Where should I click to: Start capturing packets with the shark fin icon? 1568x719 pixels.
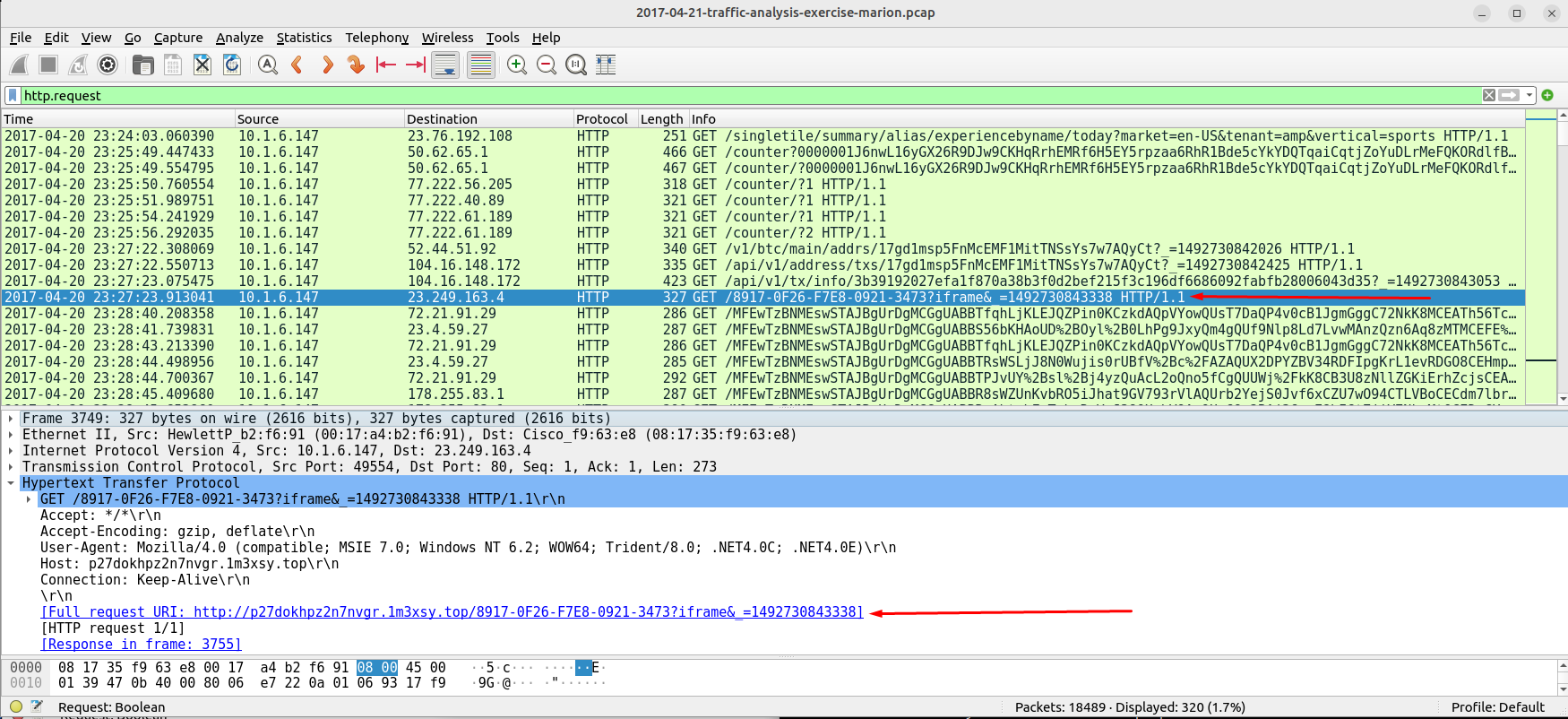[19, 65]
